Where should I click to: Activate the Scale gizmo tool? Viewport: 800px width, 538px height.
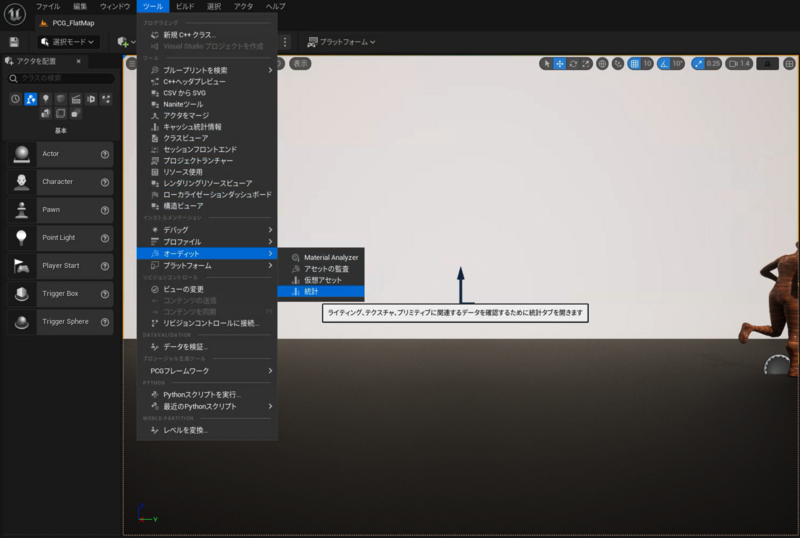tap(586, 64)
